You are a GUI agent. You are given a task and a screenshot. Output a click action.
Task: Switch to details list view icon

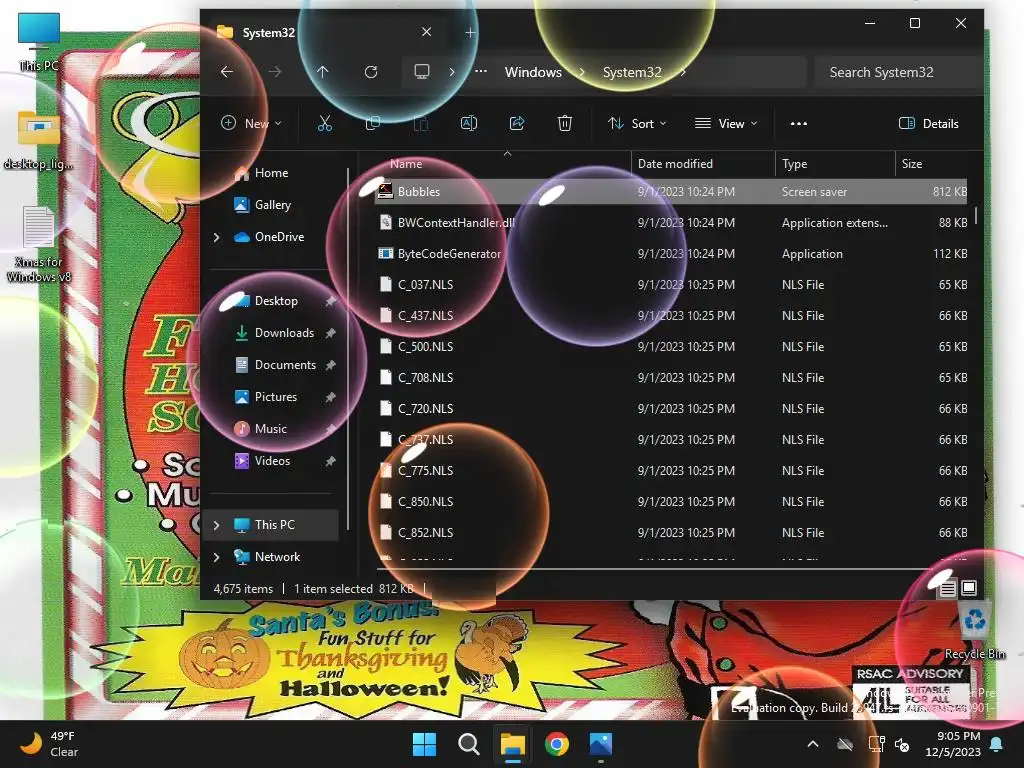948,588
